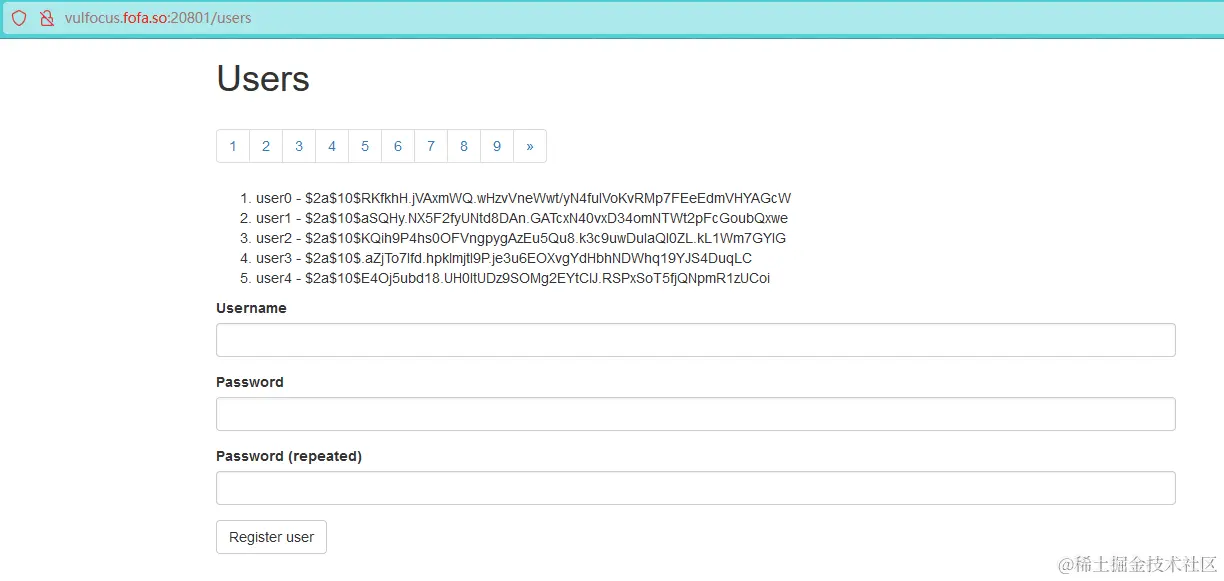This screenshot has width=1224, height=581.
Task: Go to pagination page 8
Action: point(464,146)
